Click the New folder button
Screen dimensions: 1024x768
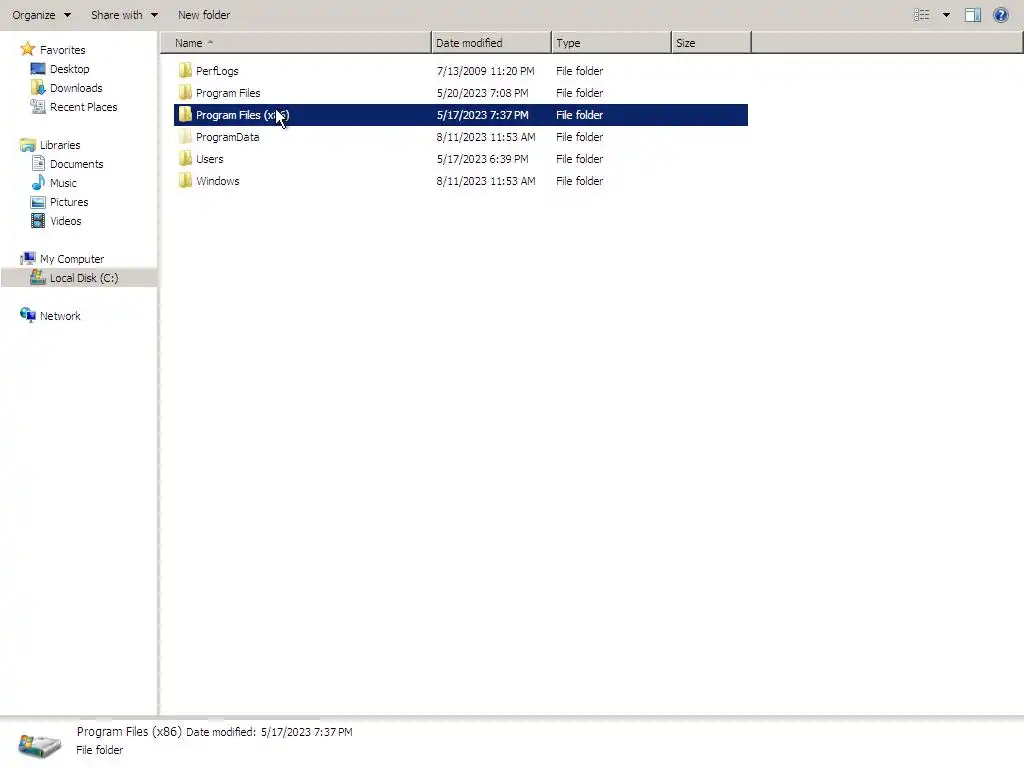coord(204,15)
